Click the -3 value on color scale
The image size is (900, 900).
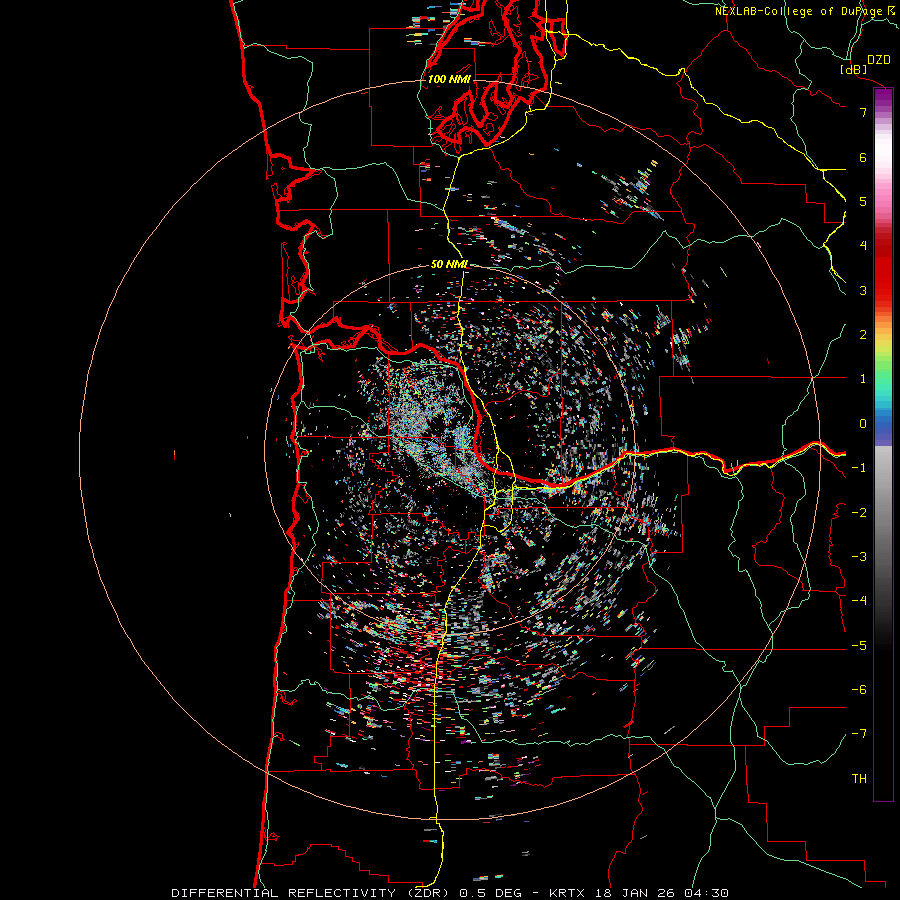click(x=859, y=557)
